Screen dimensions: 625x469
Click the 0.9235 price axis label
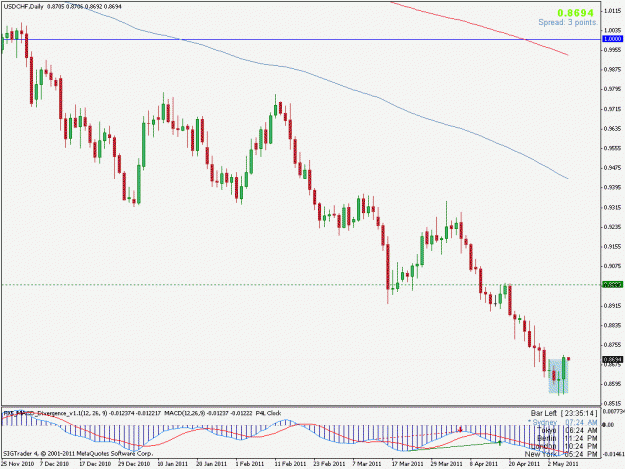(x=613, y=227)
